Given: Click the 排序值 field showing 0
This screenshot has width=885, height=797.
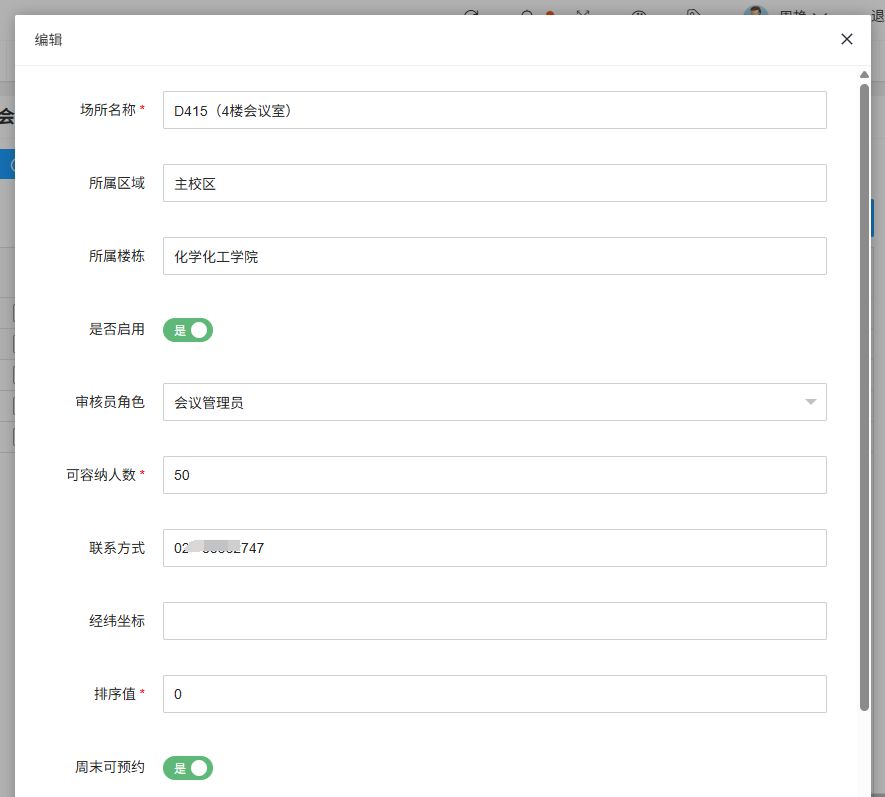Looking at the screenshot, I should coord(494,694).
